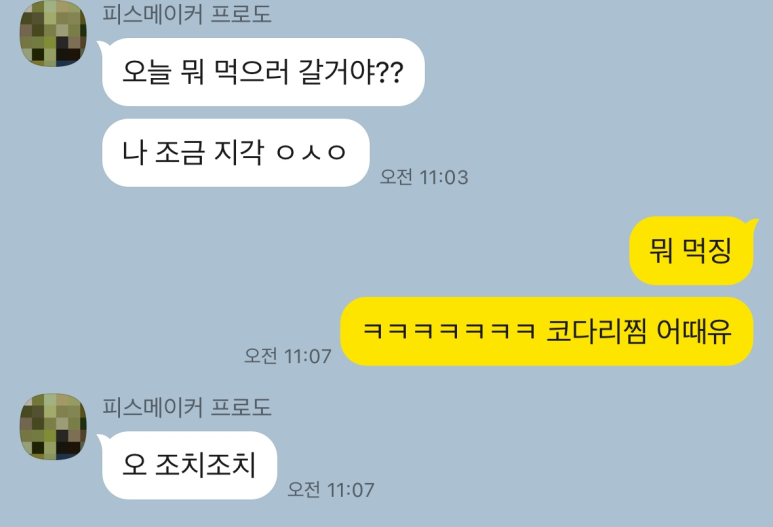Select the message 나 조금 지각 ㅇㅅㅇ
The width and height of the screenshot is (773, 527).
tap(234, 152)
